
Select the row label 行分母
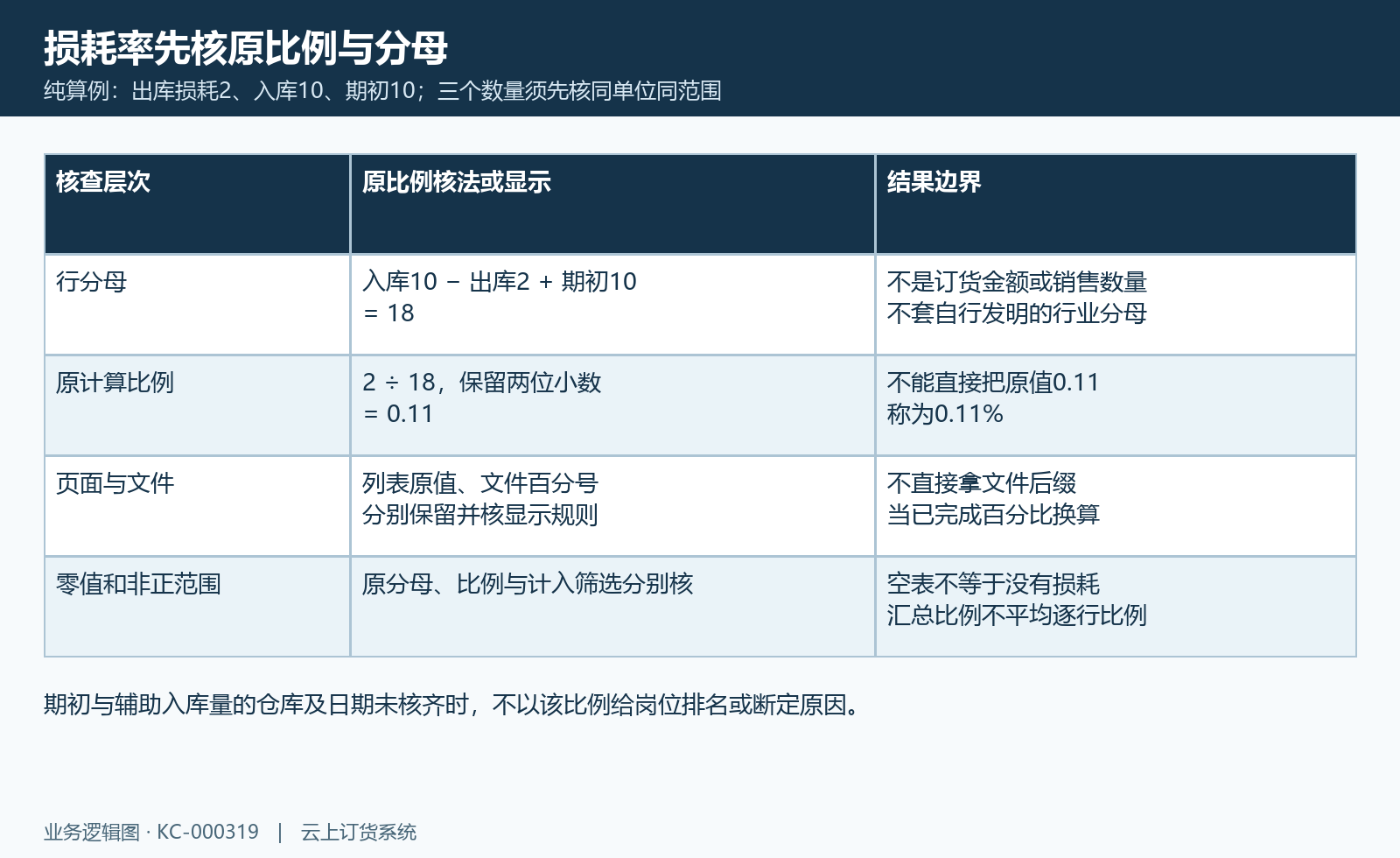pyautogui.click(x=198, y=305)
